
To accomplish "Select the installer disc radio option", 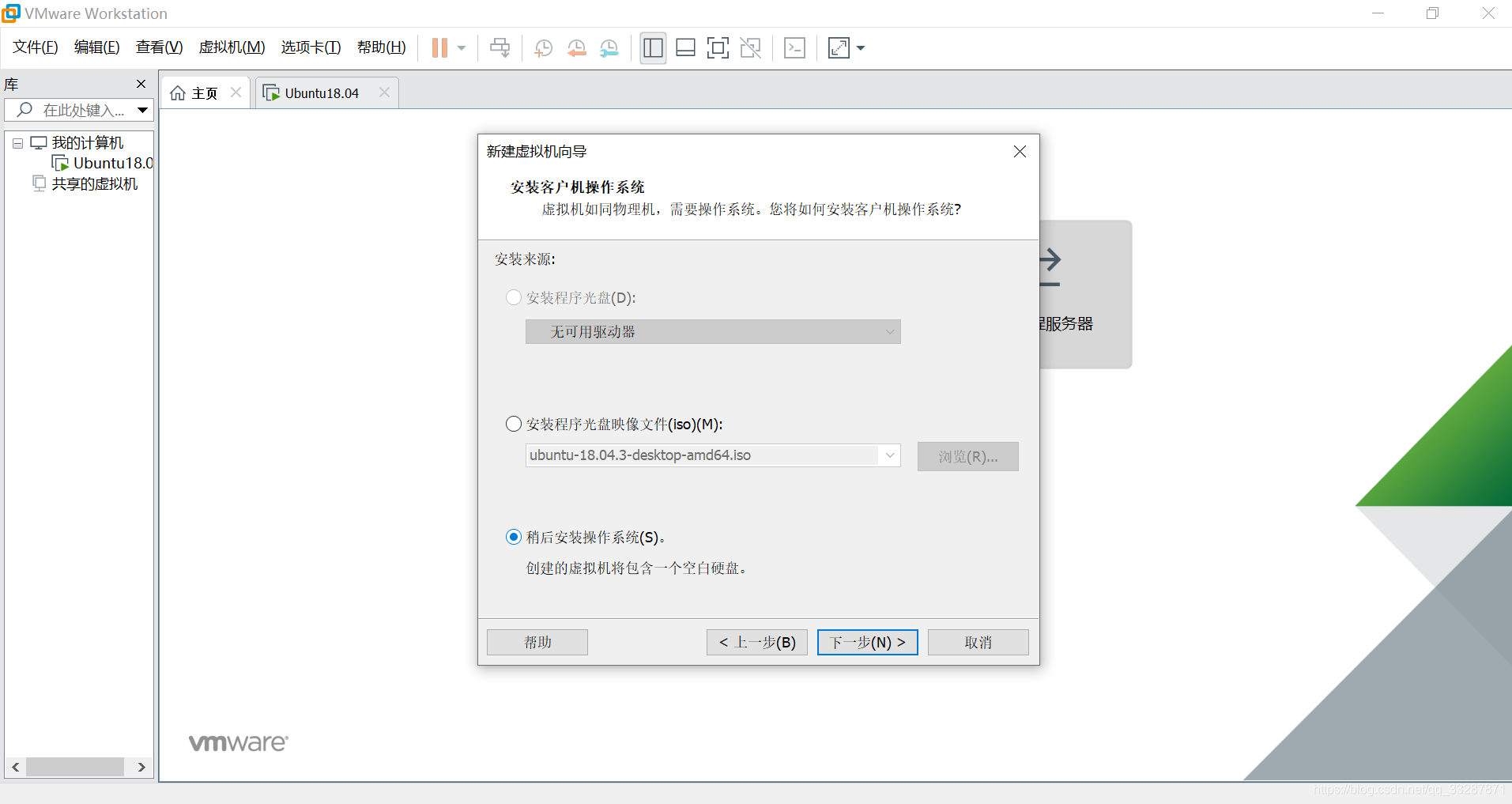I will (x=514, y=297).
